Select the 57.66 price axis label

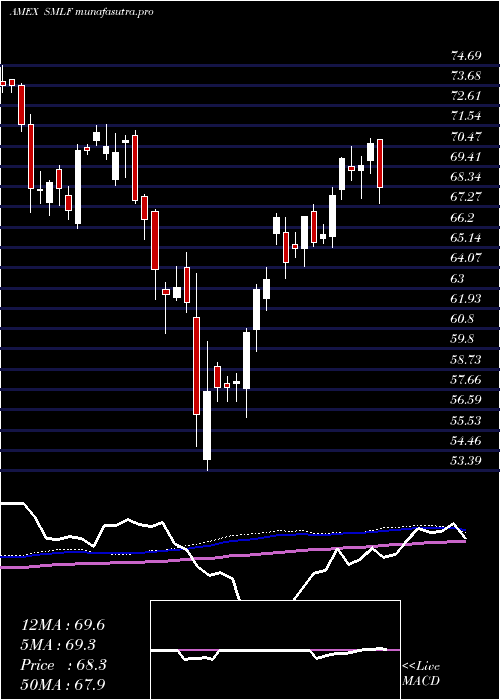pyautogui.click(x=467, y=379)
